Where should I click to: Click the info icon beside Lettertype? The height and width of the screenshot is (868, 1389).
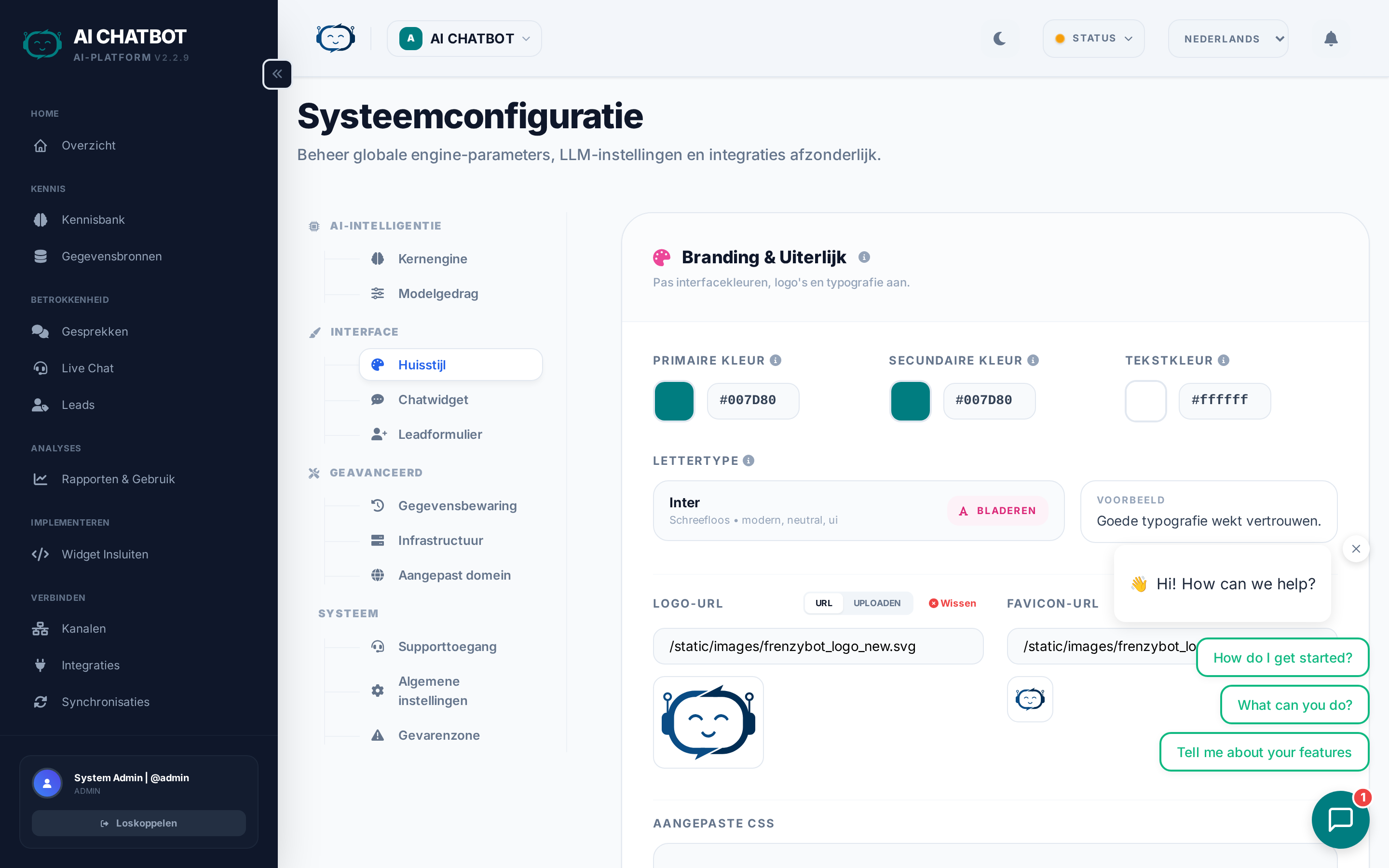749,461
